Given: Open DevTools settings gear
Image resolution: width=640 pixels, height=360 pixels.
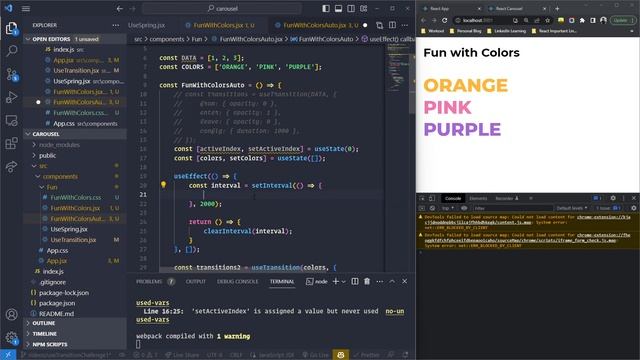Looking at the screenshot, I should [613, 198].
